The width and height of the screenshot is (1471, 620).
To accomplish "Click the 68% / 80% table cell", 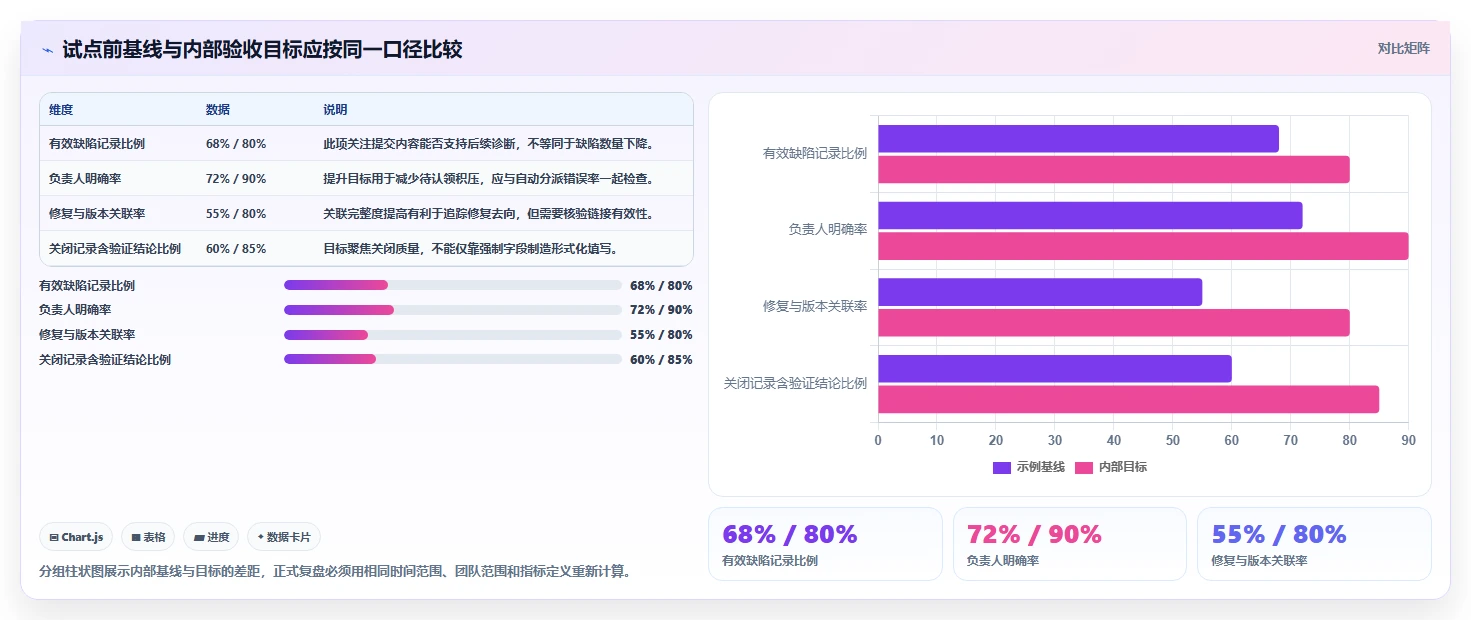I will click(x=236, y=144).
